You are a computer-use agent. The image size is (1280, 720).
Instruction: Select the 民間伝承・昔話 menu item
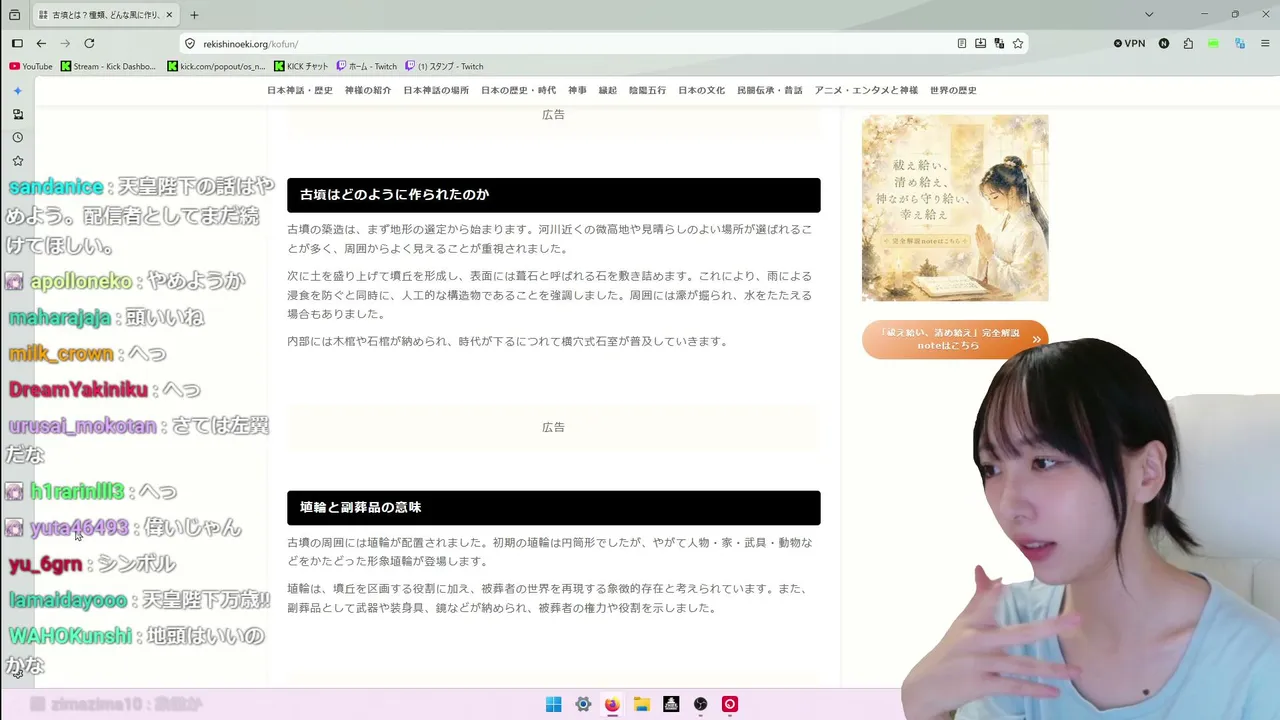coord(770,90)
